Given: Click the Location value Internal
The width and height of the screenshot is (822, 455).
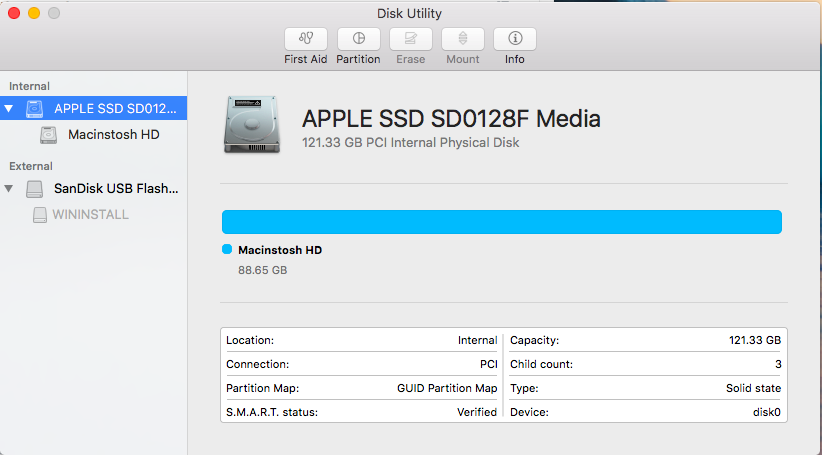Looking at the screenshot, I should click(x=477, y=340).
